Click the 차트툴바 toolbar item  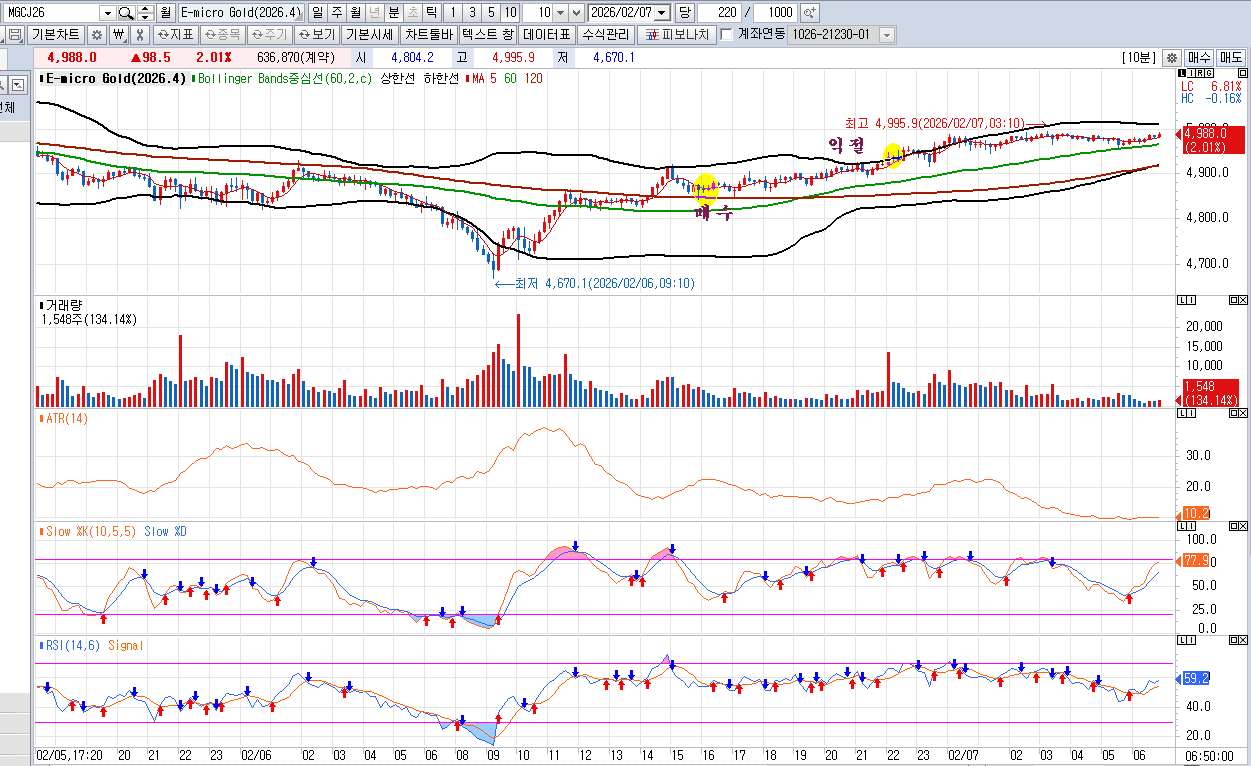429,34
